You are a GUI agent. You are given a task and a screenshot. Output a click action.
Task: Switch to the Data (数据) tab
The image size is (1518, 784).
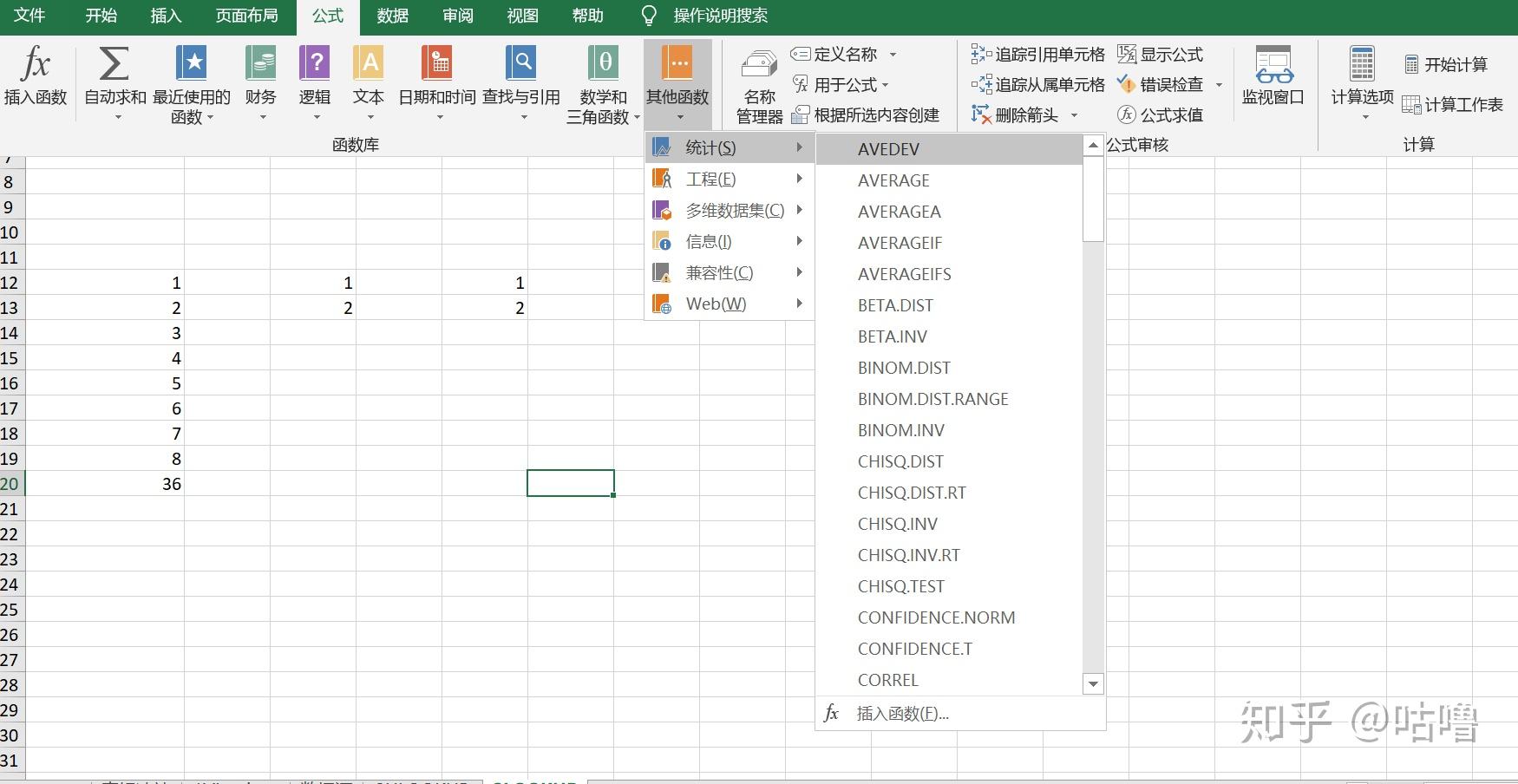pyautogui.click(x=392, y=16)
